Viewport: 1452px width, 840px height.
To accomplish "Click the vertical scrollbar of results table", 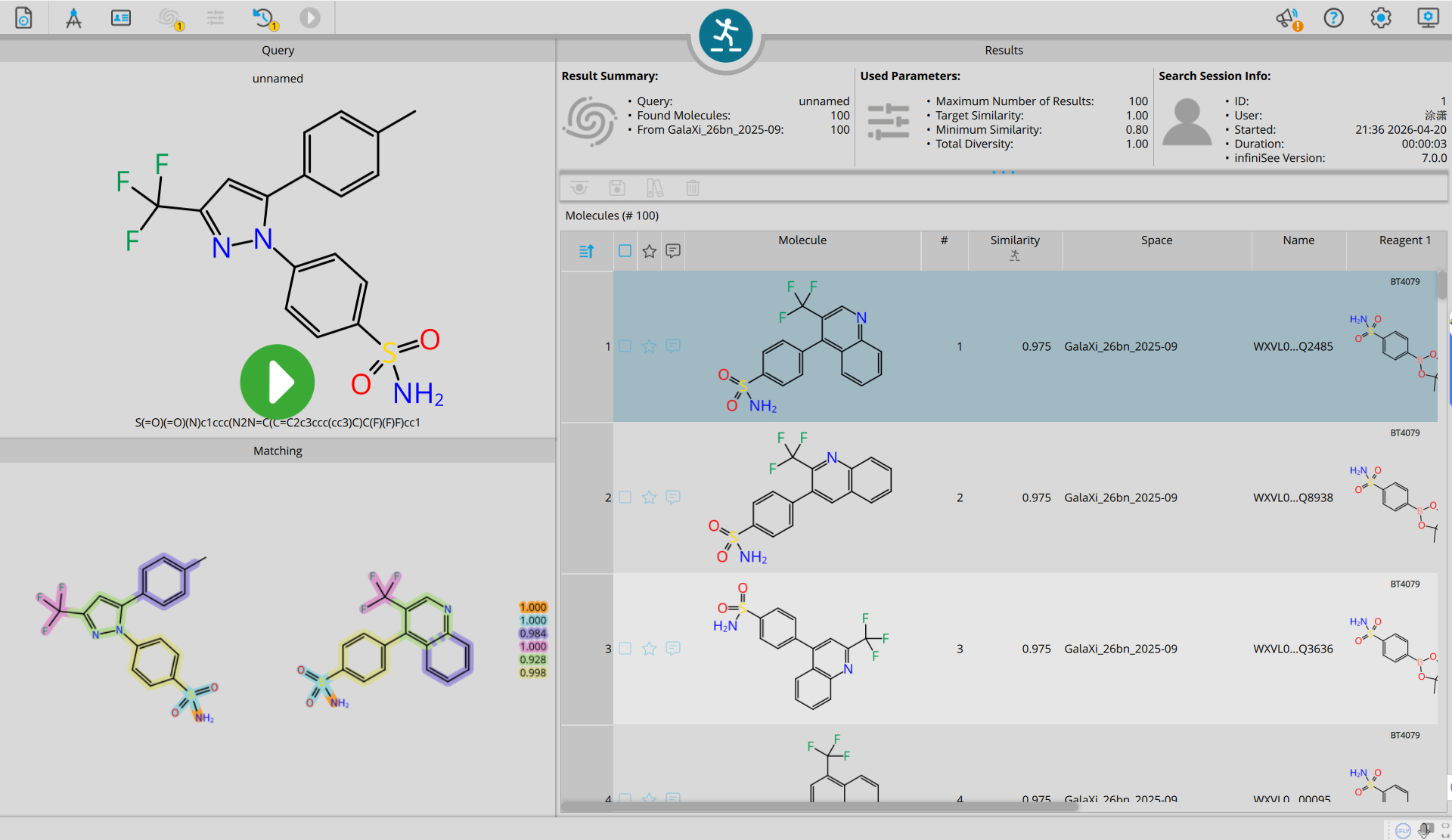I will pyautogui.click(x=1442, y=286).
